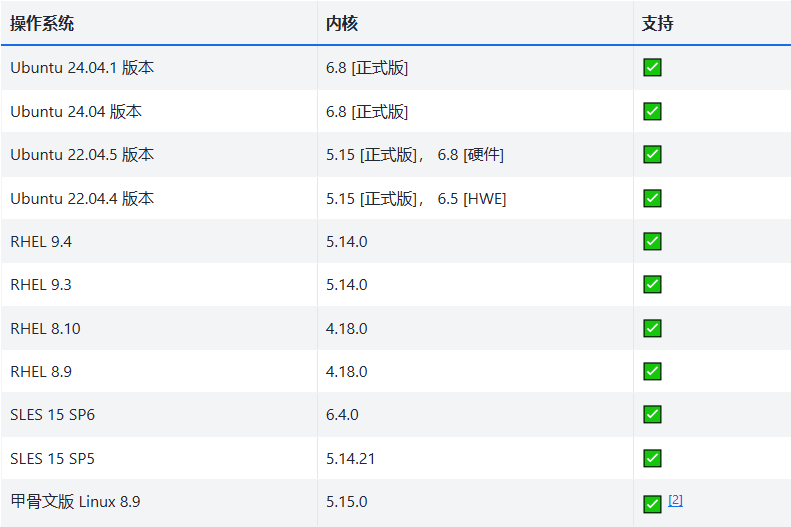Click kernel 4.18.0 in RHEL 8.9 row
The width and height of the screenshot is (791, 527).
[x=347, y=372]
